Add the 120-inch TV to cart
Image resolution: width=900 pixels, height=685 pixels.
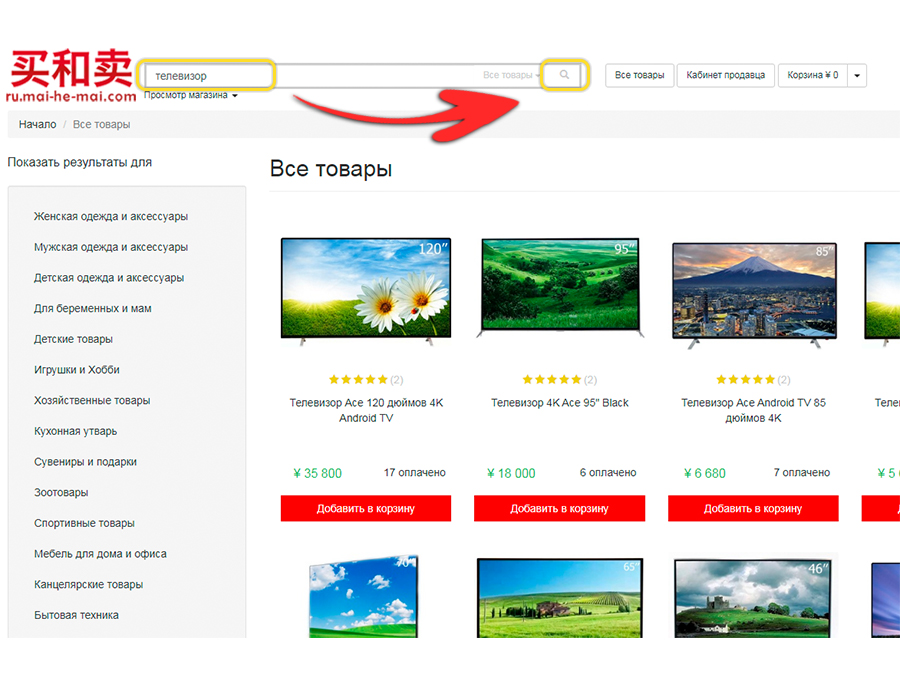[366, 508]
